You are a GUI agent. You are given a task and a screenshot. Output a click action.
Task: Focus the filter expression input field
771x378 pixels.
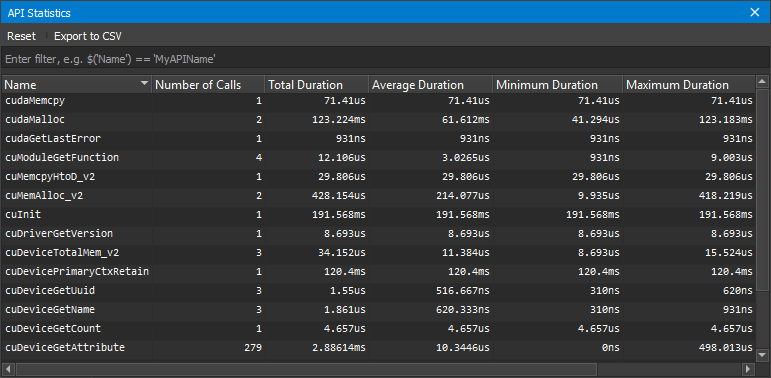(385, 59)
